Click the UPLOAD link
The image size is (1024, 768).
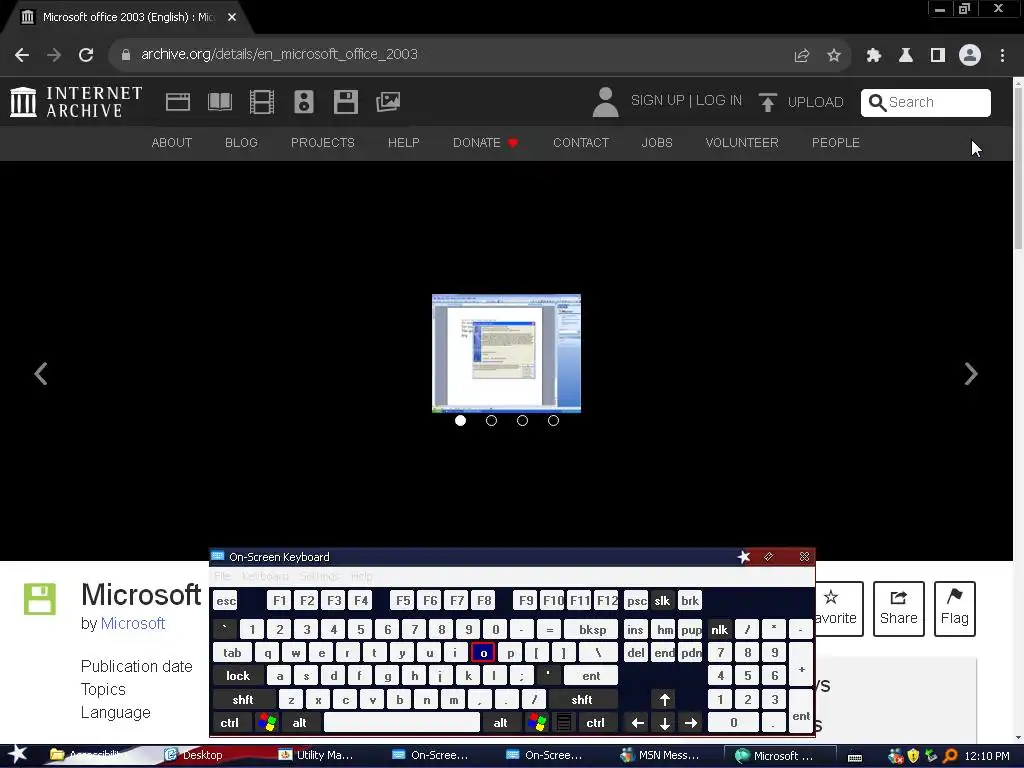point(816,102)
